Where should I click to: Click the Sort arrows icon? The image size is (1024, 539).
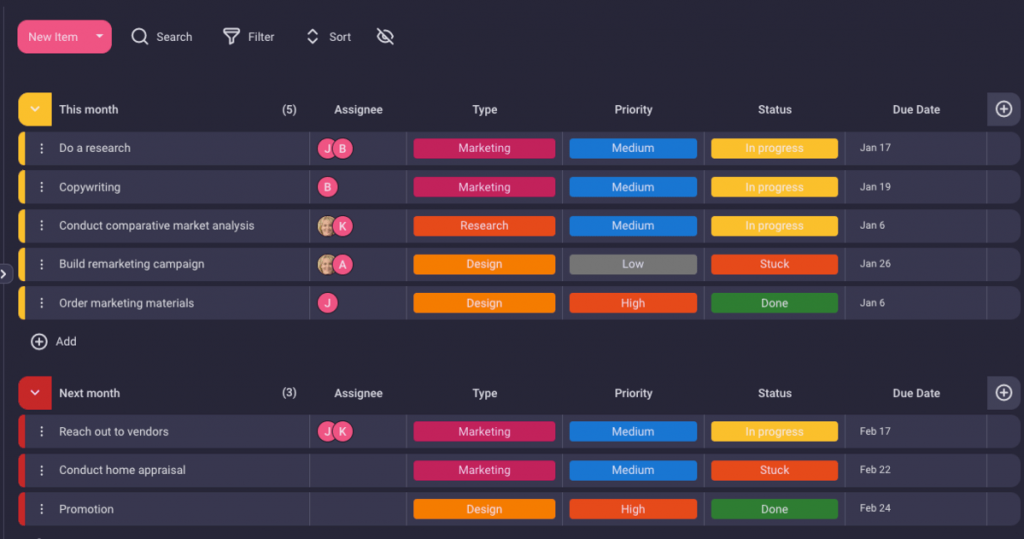[312, 37]
